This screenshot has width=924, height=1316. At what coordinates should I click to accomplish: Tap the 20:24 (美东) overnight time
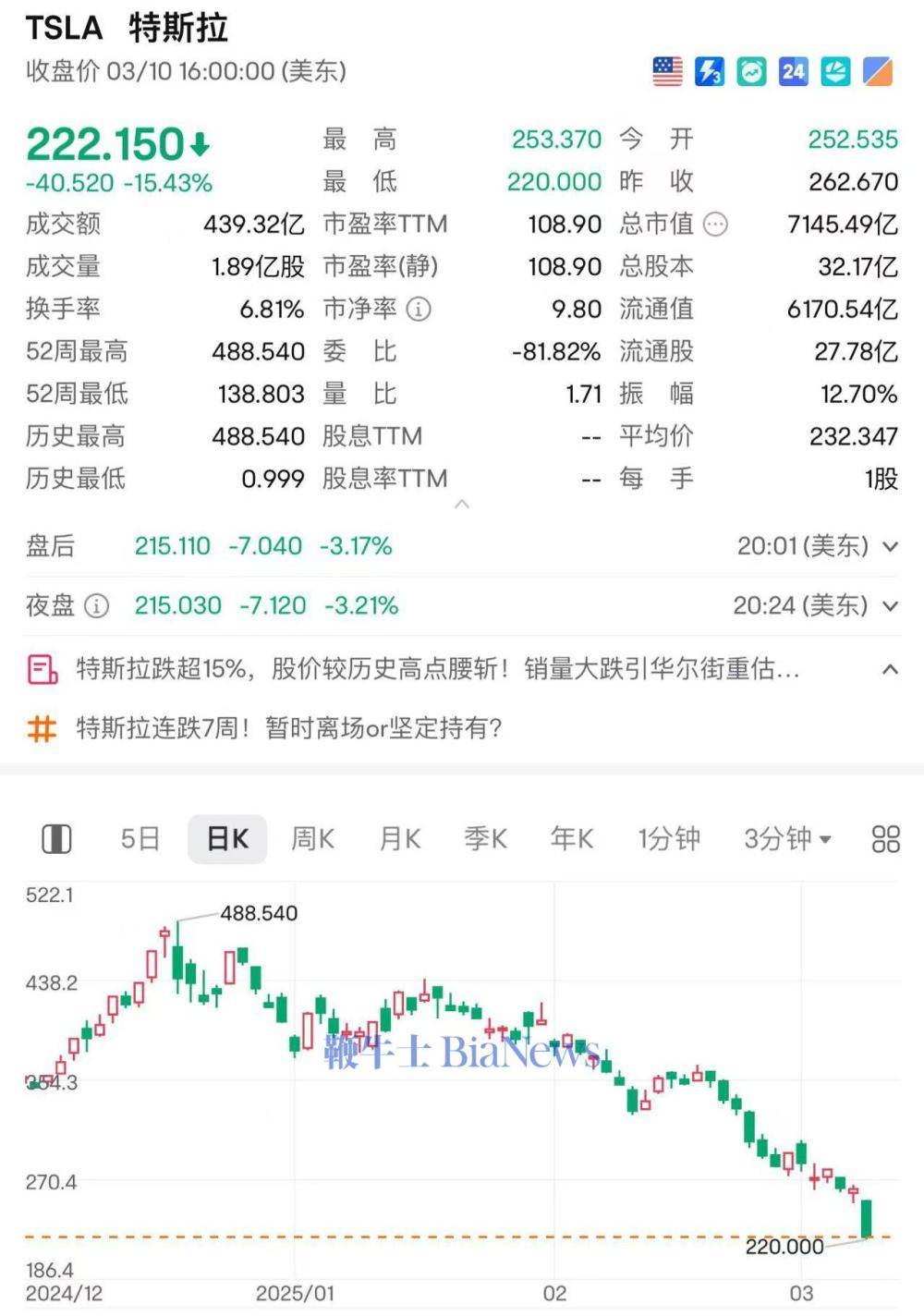(800, 606)
